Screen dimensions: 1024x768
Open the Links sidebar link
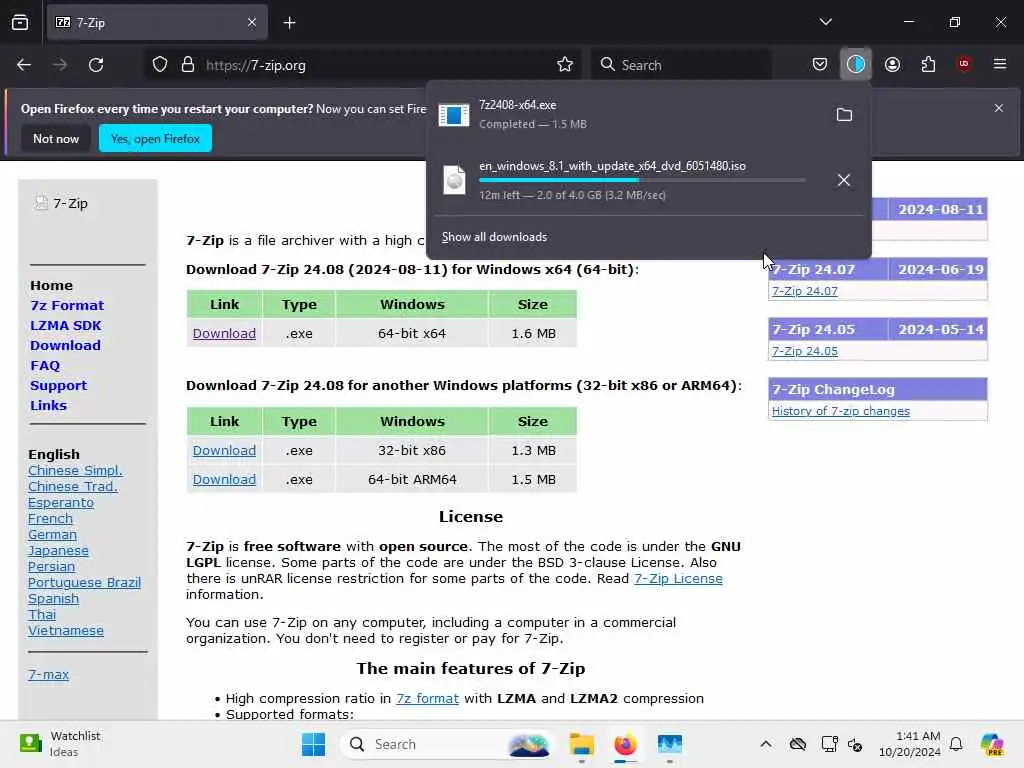48,406
